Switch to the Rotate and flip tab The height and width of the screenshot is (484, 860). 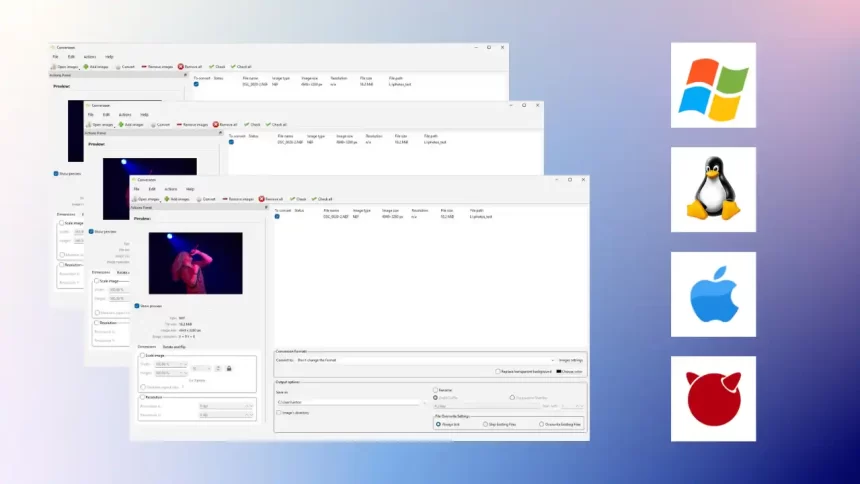176,346
